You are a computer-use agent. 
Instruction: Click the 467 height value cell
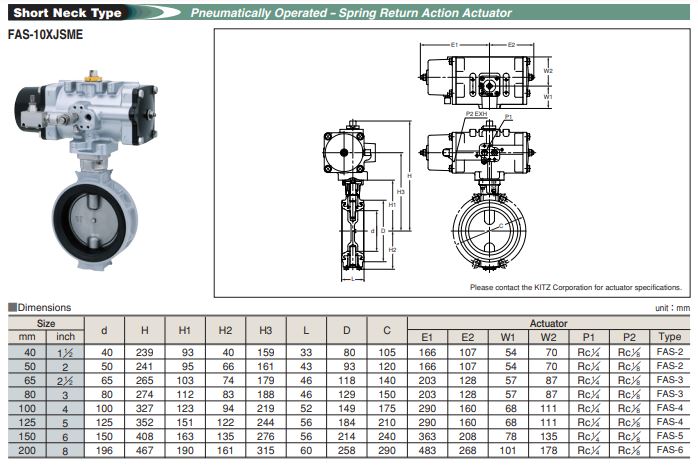click(144, 451)
